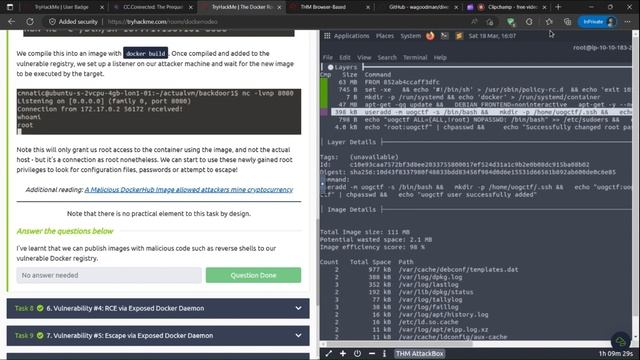Screen dimensions: 640x360
Task: Switch to the Clipchamp tab
Action: 512,7
